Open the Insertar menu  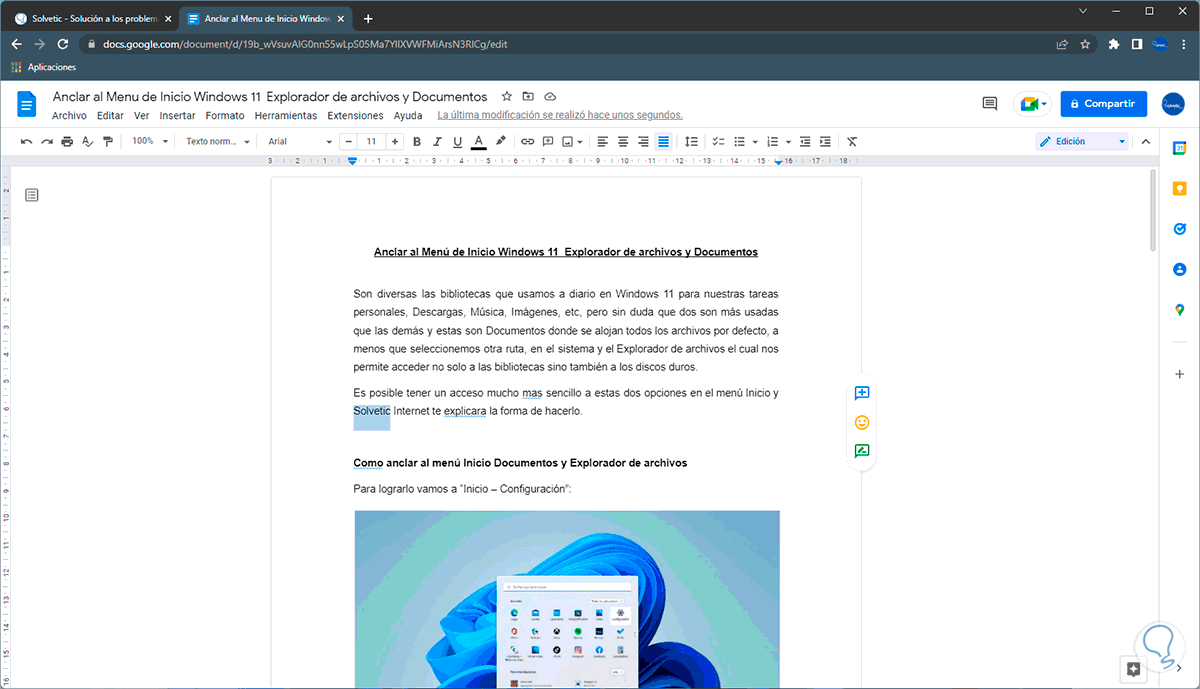click(177, 116)
